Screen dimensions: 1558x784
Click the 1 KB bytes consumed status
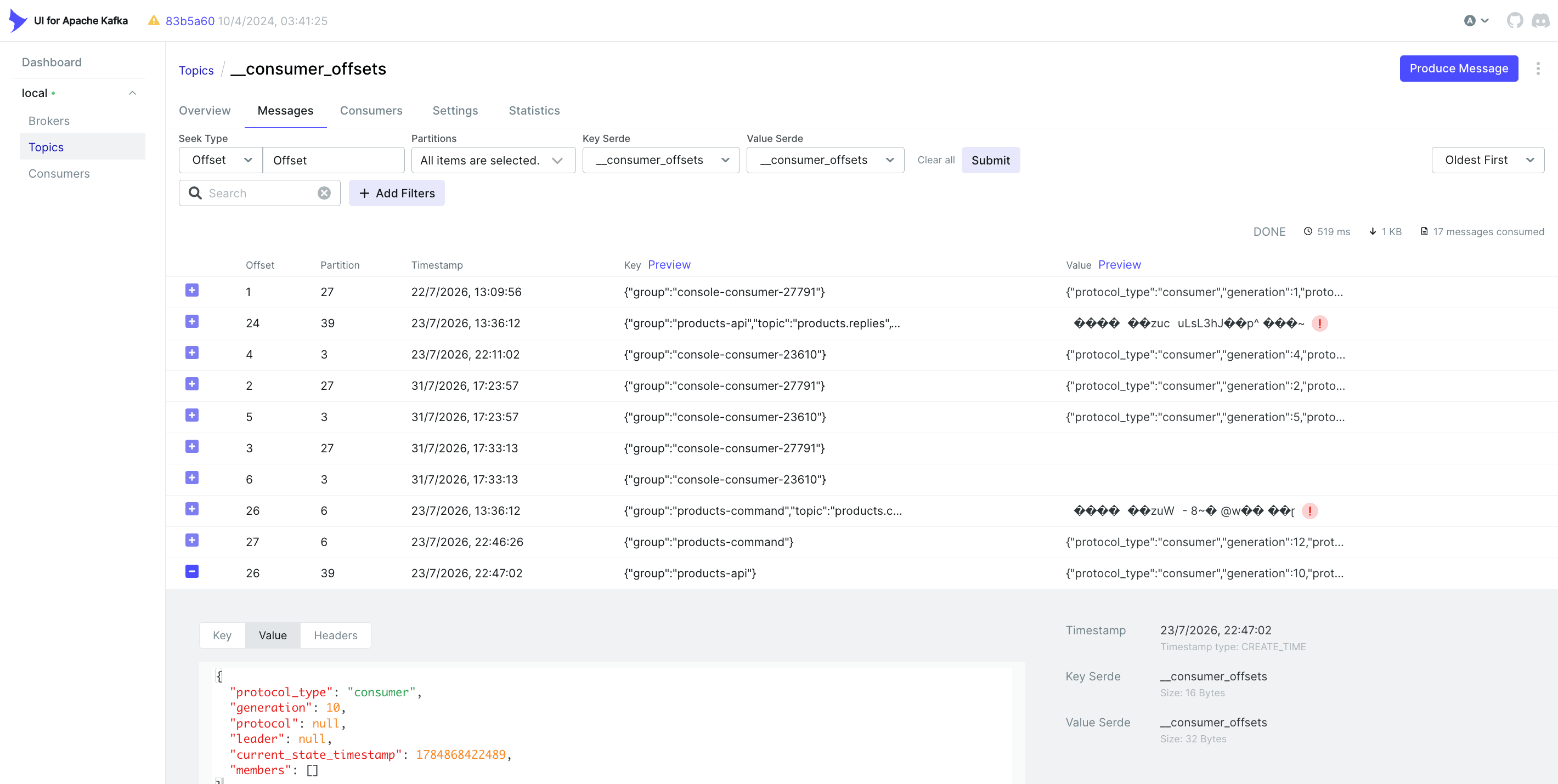click(x=1386, y=231)
